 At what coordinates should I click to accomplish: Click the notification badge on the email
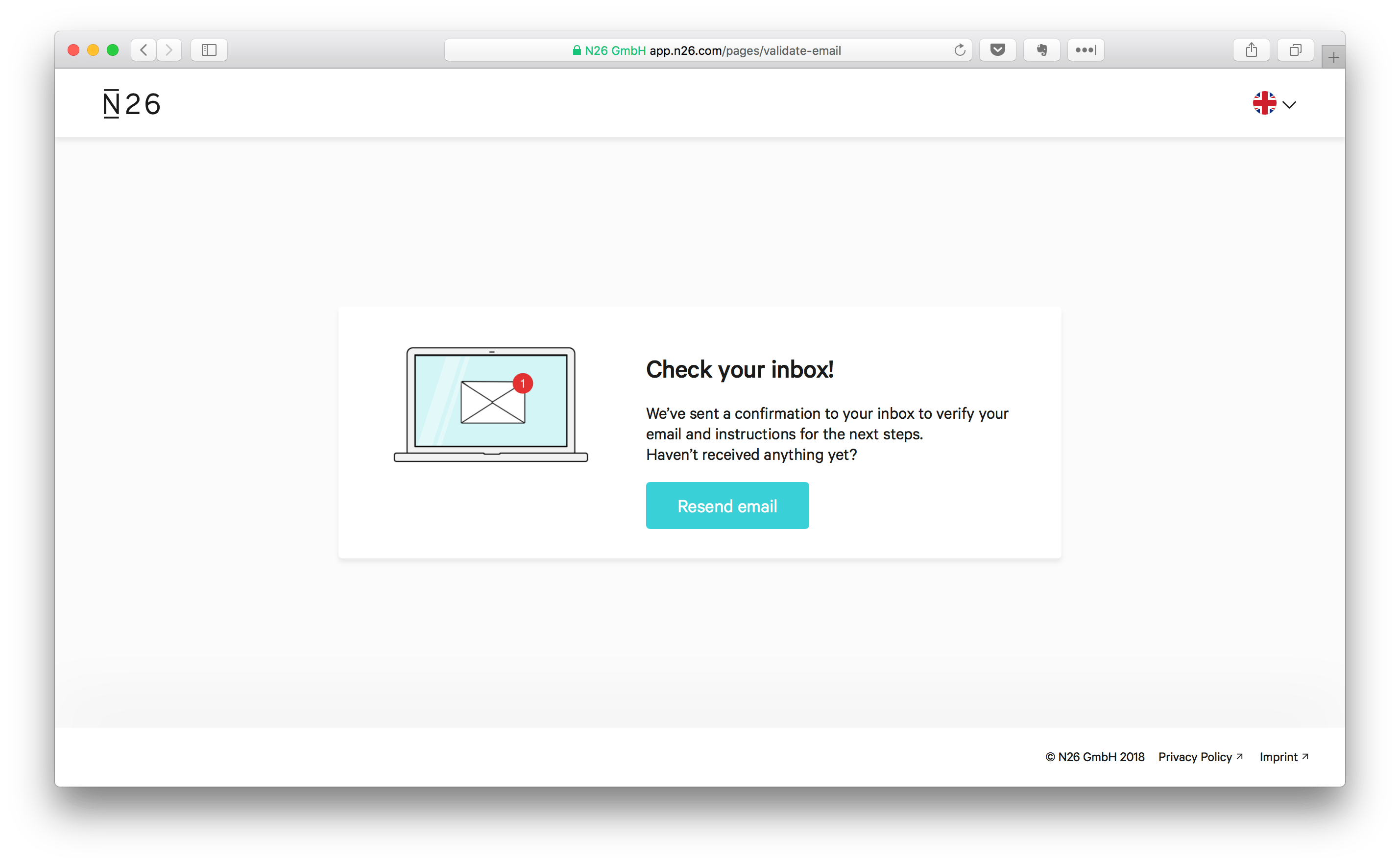coord(523,382)
